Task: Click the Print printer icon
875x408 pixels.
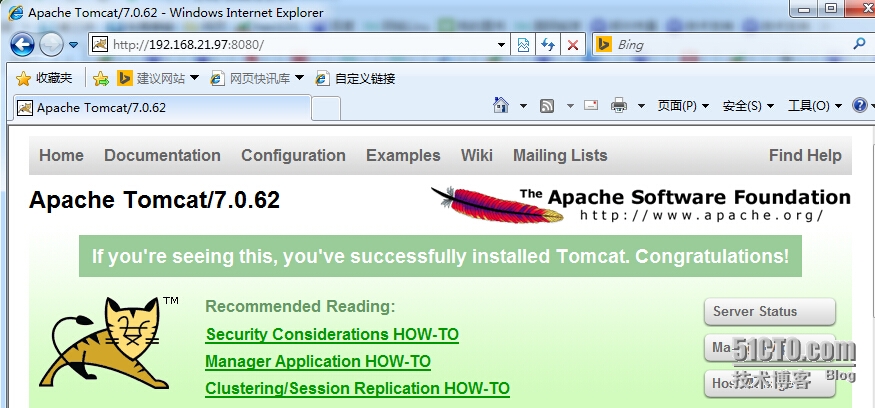Action: [x=619, y=105]
